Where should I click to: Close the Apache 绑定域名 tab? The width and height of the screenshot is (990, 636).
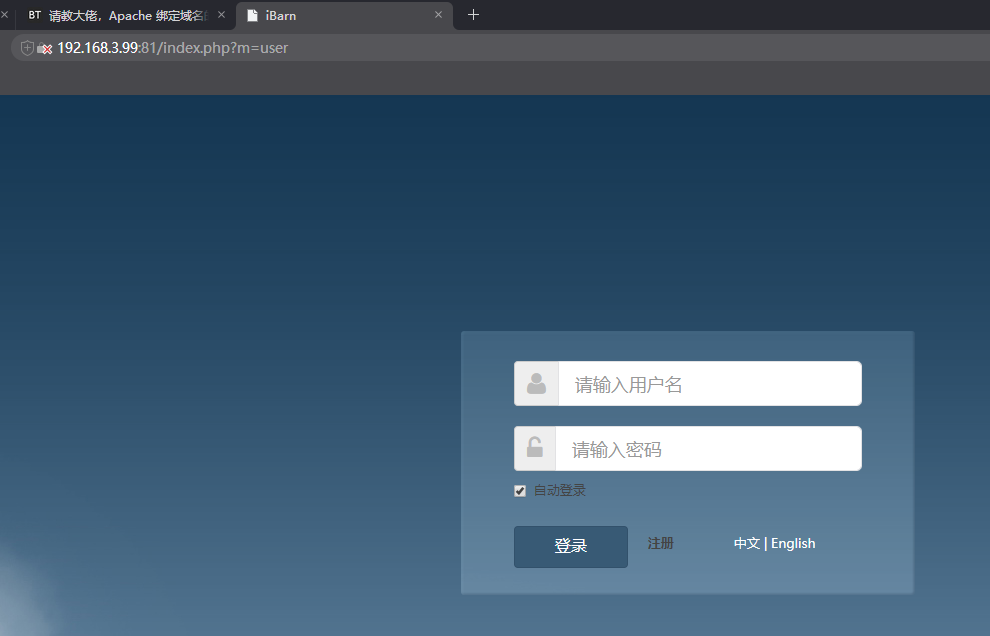click(x=221, y=15)
